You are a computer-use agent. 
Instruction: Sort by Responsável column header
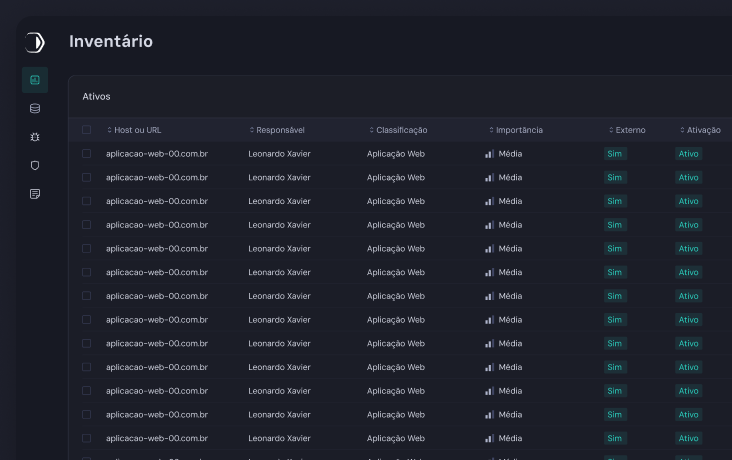click(280, 130)
